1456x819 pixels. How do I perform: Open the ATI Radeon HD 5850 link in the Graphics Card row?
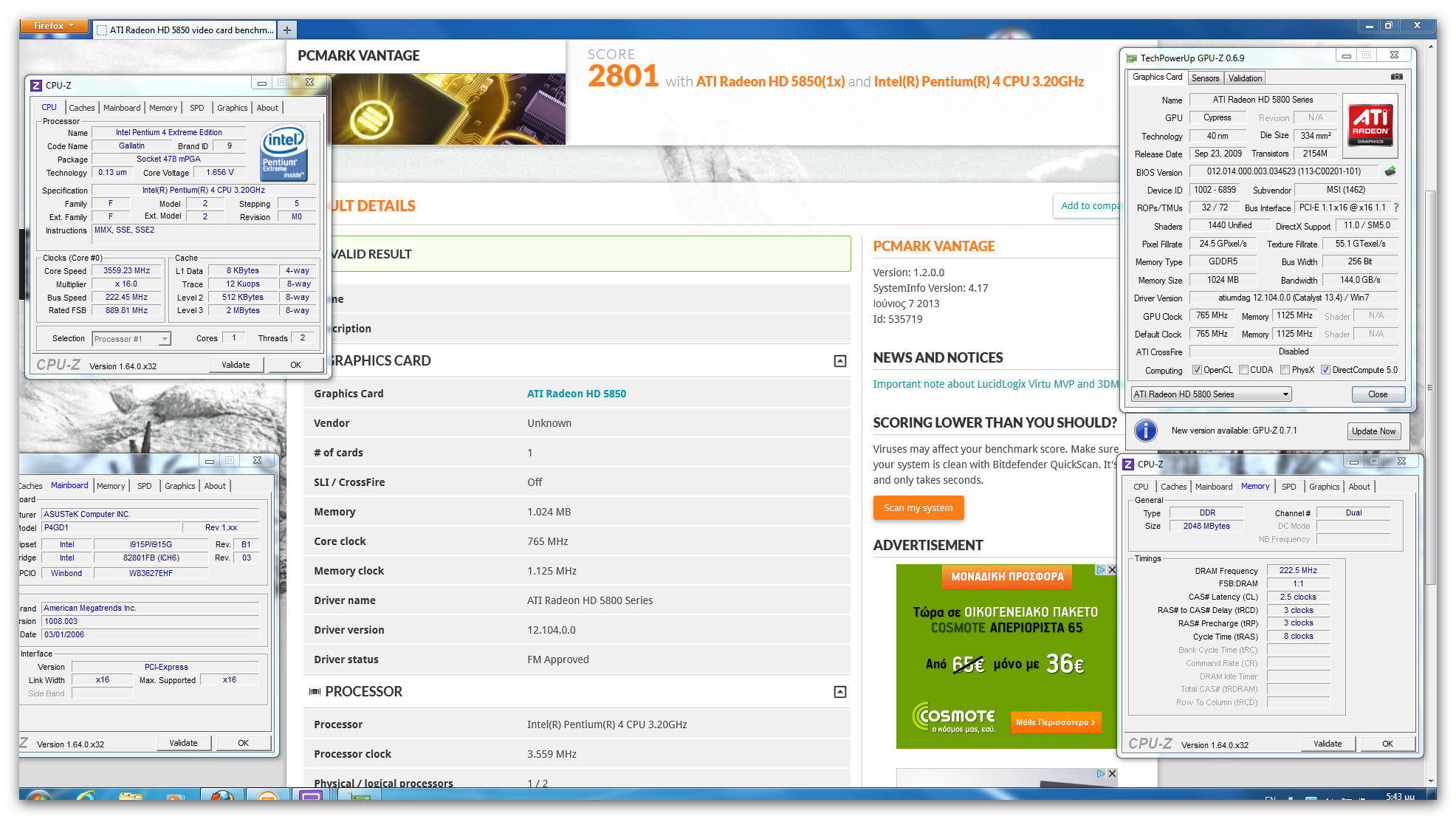[576, 394]
